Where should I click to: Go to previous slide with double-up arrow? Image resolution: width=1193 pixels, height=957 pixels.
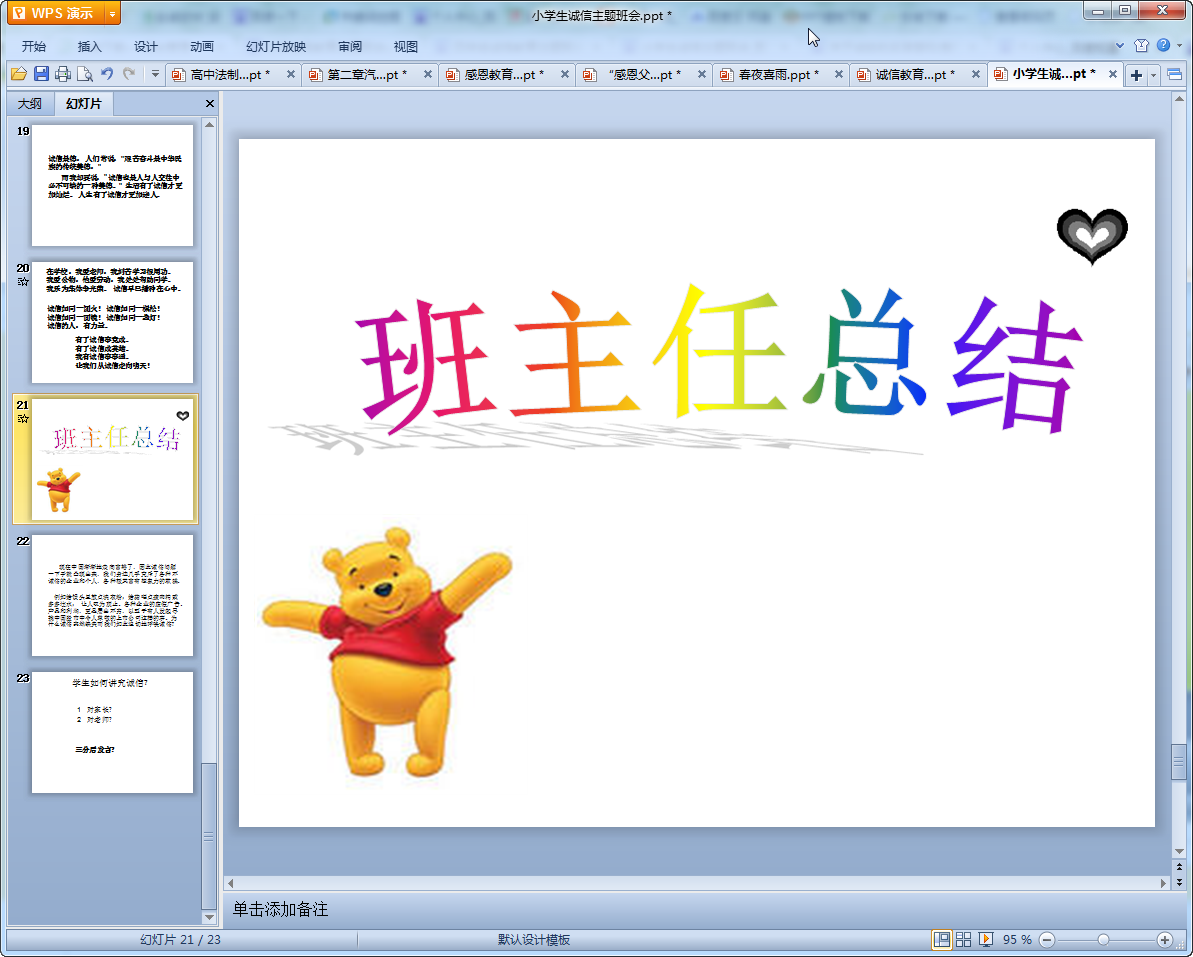pos(1179,866)
